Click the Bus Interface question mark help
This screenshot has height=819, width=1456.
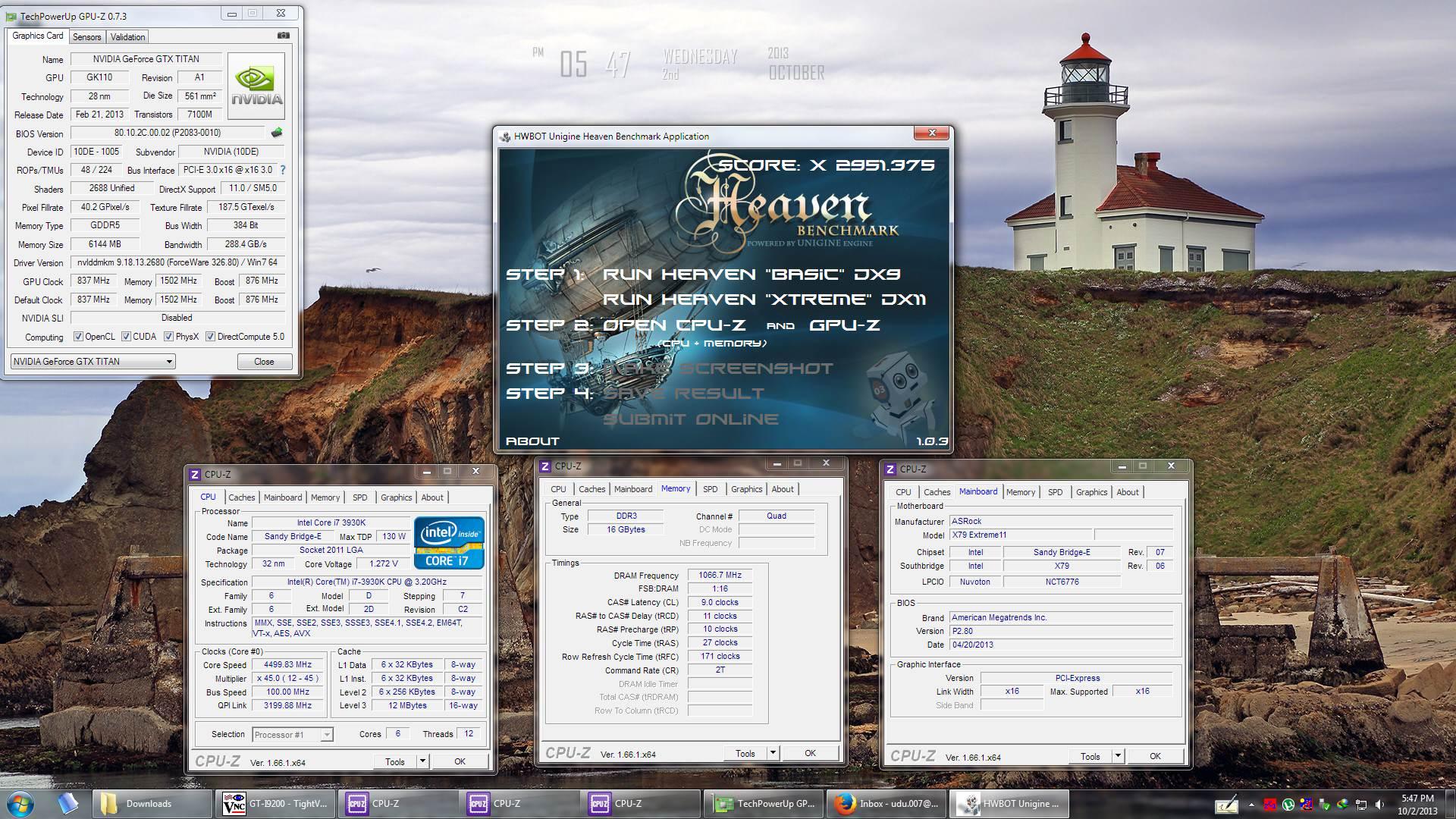coord(283,170)
